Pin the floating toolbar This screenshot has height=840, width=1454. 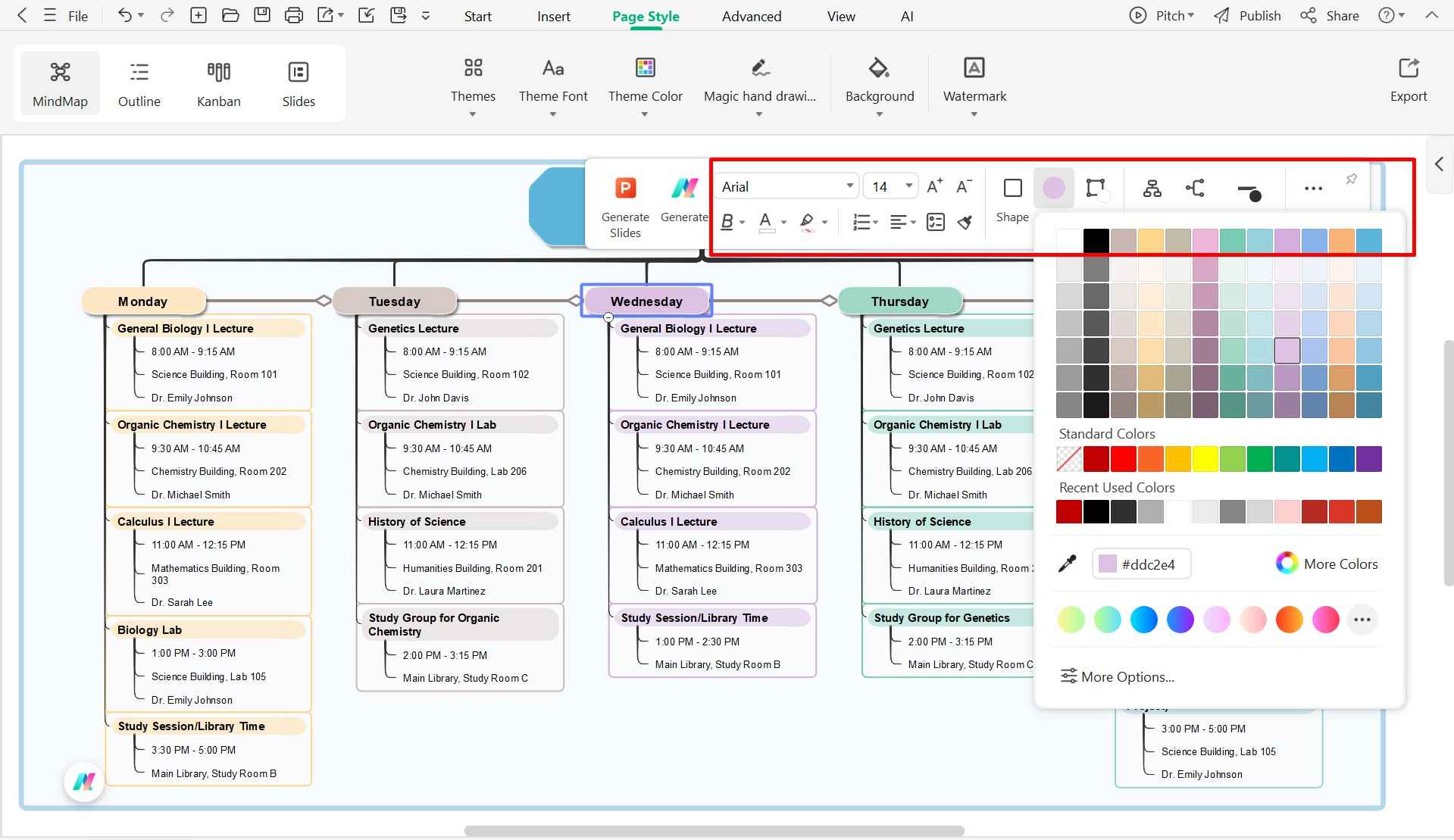coord(1351,180)
